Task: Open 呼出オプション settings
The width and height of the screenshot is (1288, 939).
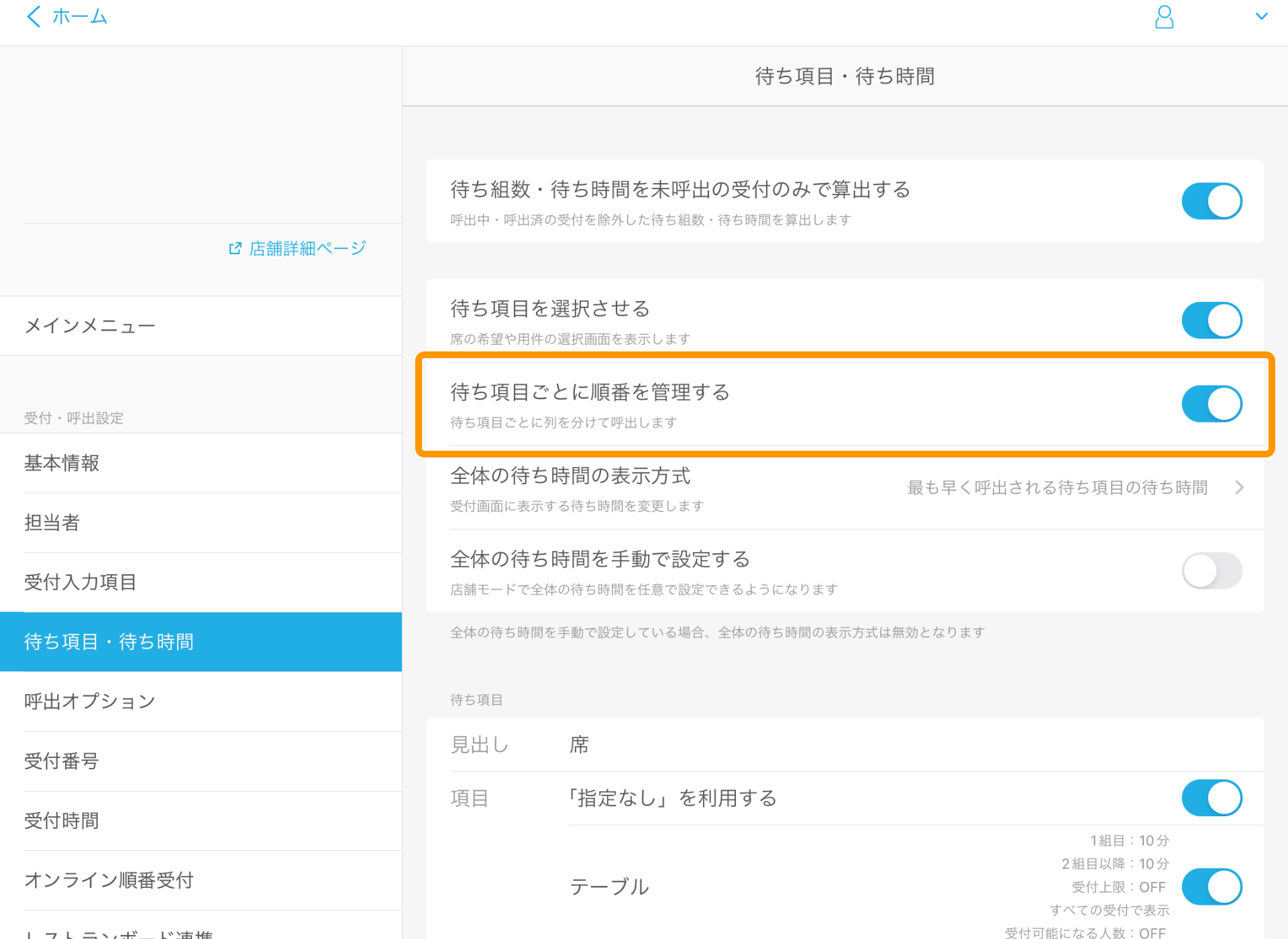Action: point(201,702)
